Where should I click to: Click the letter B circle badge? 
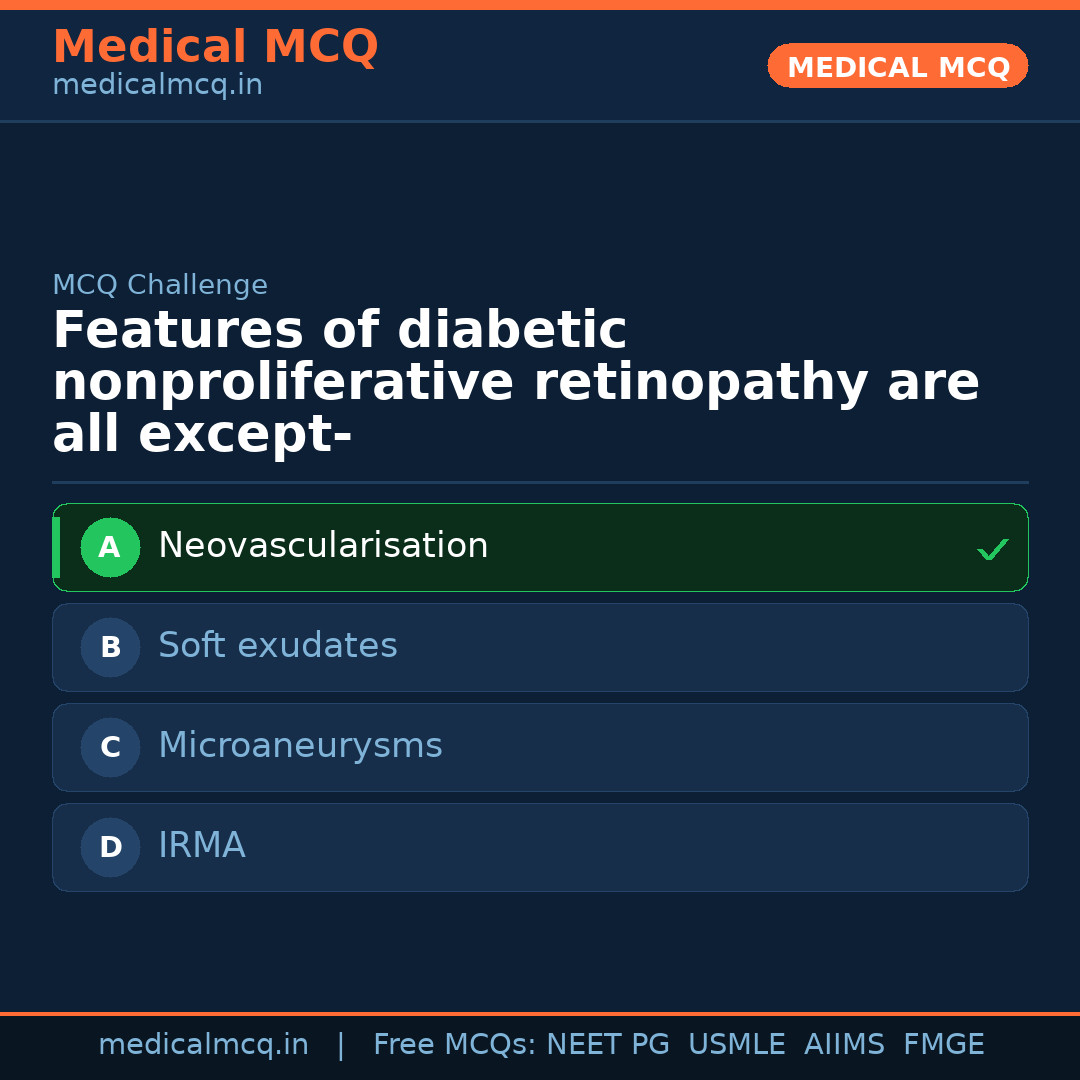pyautogui.click(x=110, y=647)
